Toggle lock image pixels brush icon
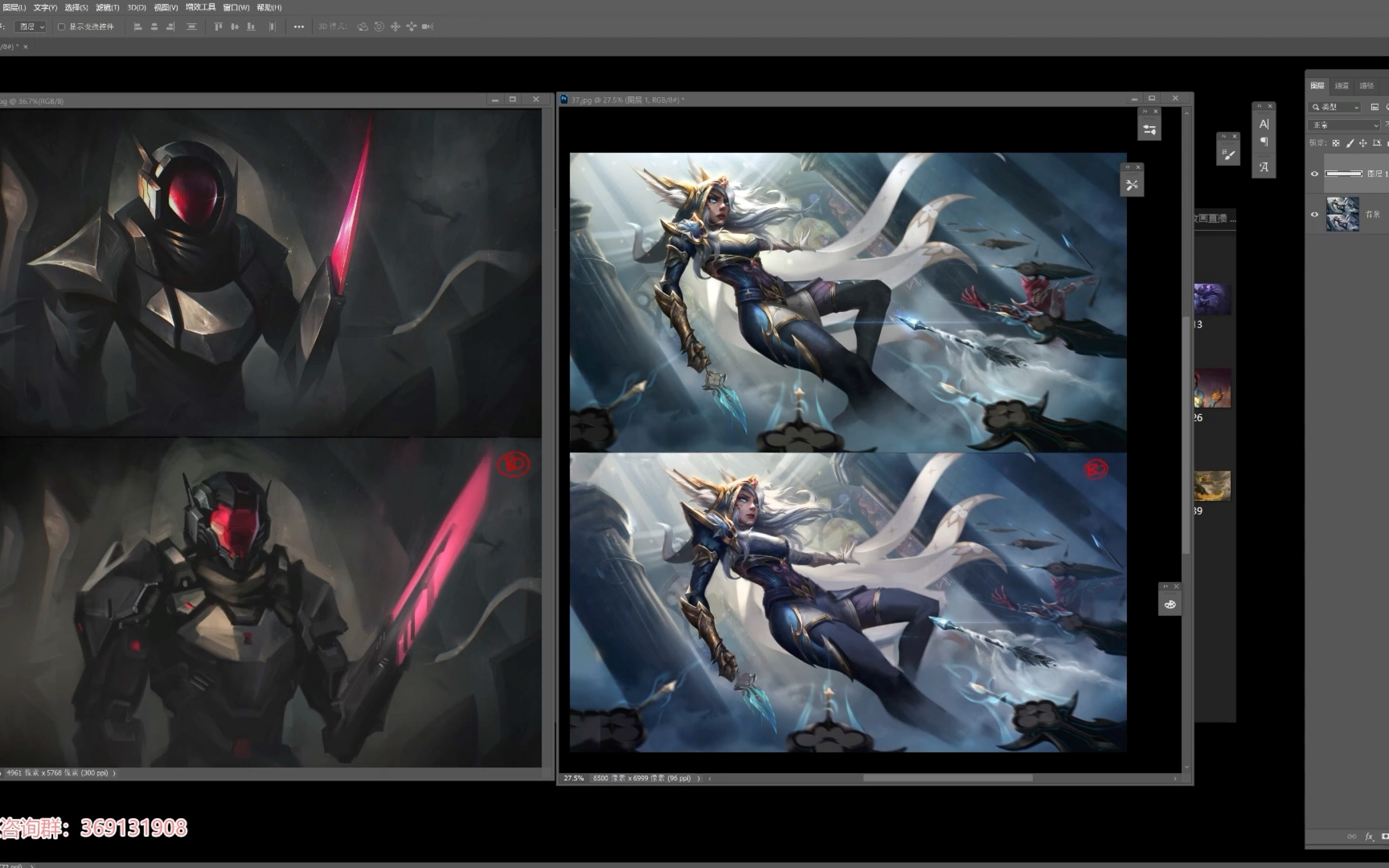Viewport: 1389px width, 868px height. pos(1349,143)
